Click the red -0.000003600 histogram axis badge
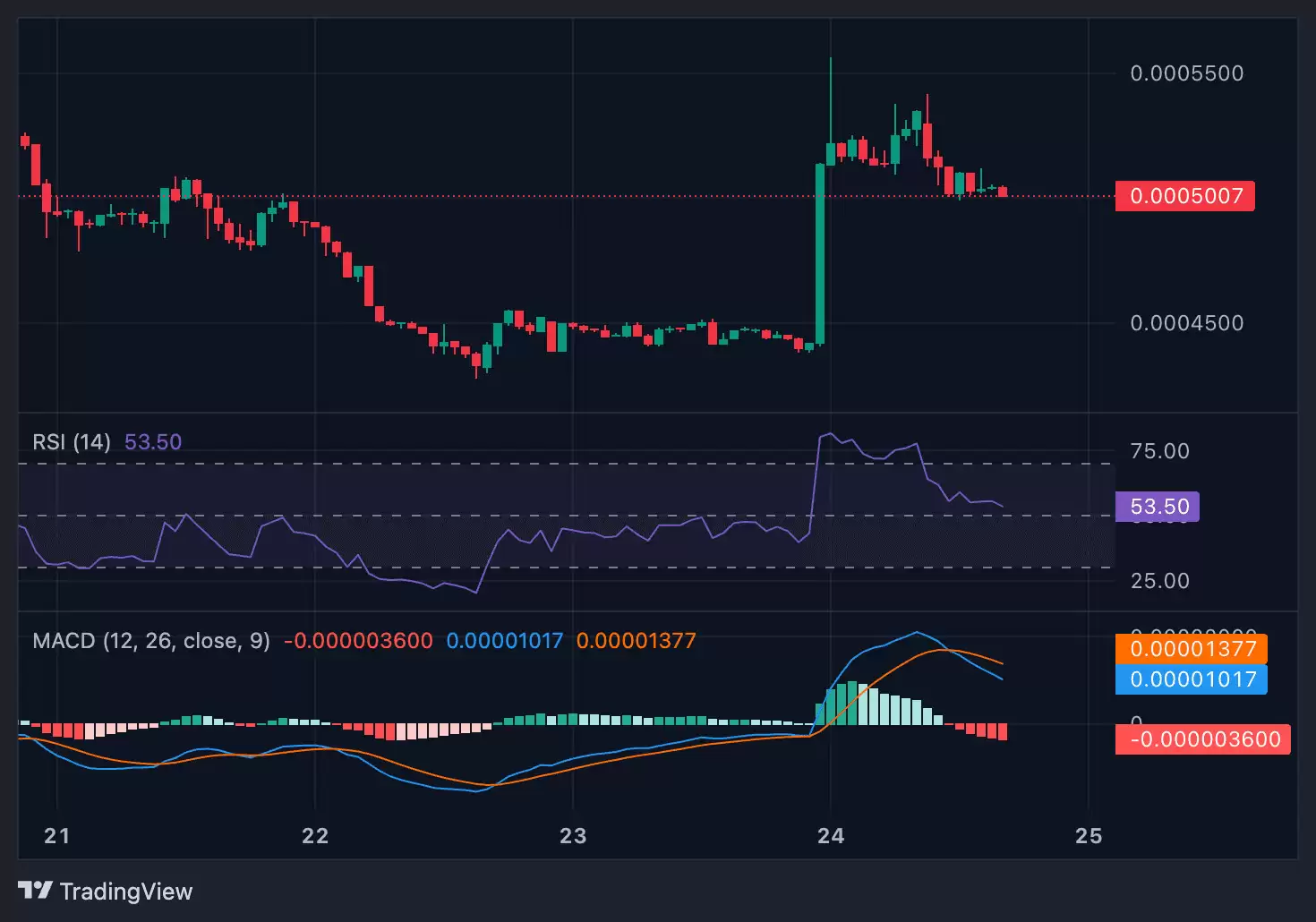This screenshot has width=1316, height=922. coord(1202,739)
